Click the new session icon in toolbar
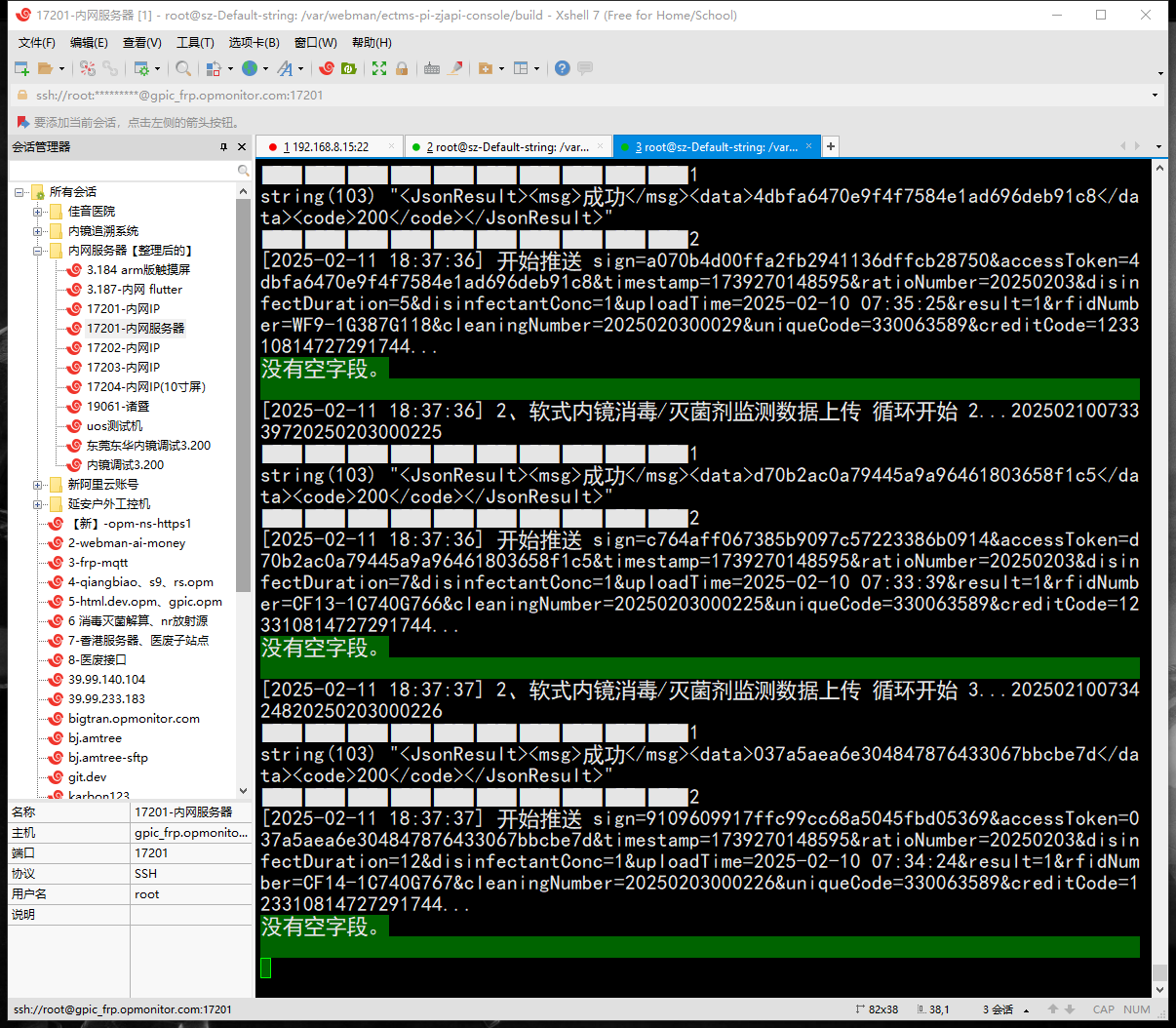Screen dimensions: 1176x1028 coord(21,68)
